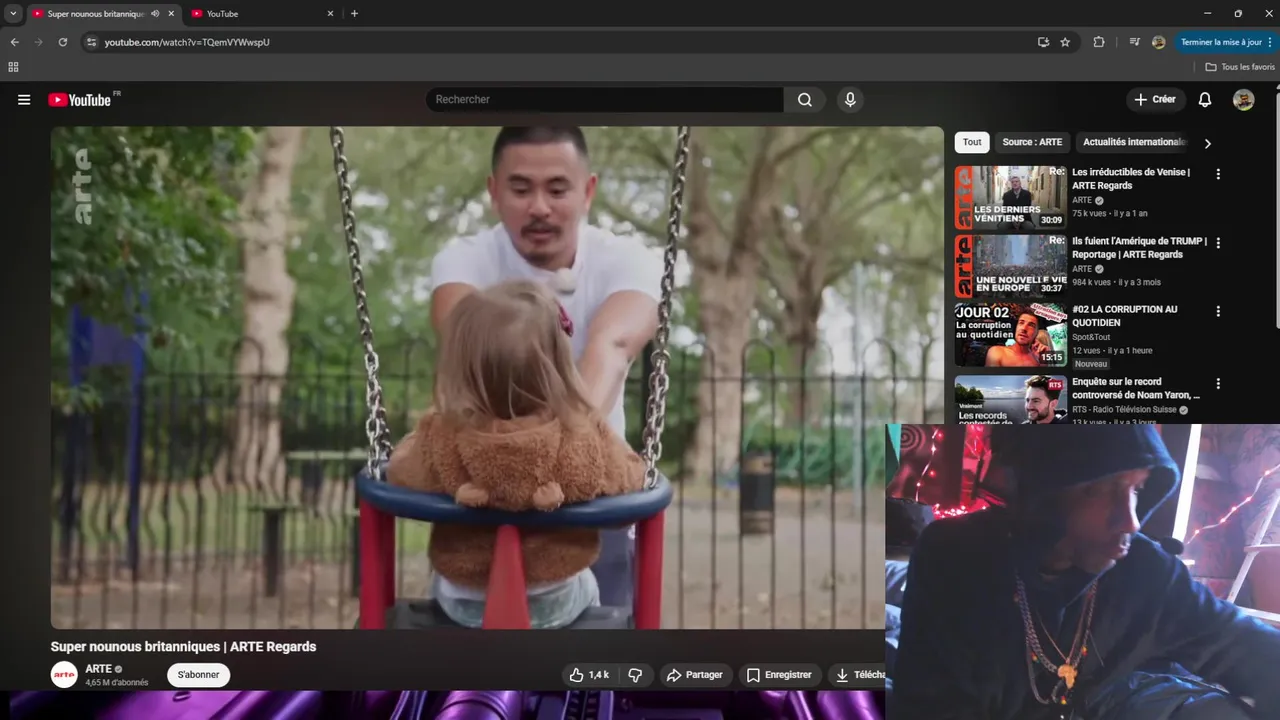This screenshot has width=1280, height=720.
Task: Open options for Noam Yaron record video
Action: pyautogui.click(x=1217, y=384)
